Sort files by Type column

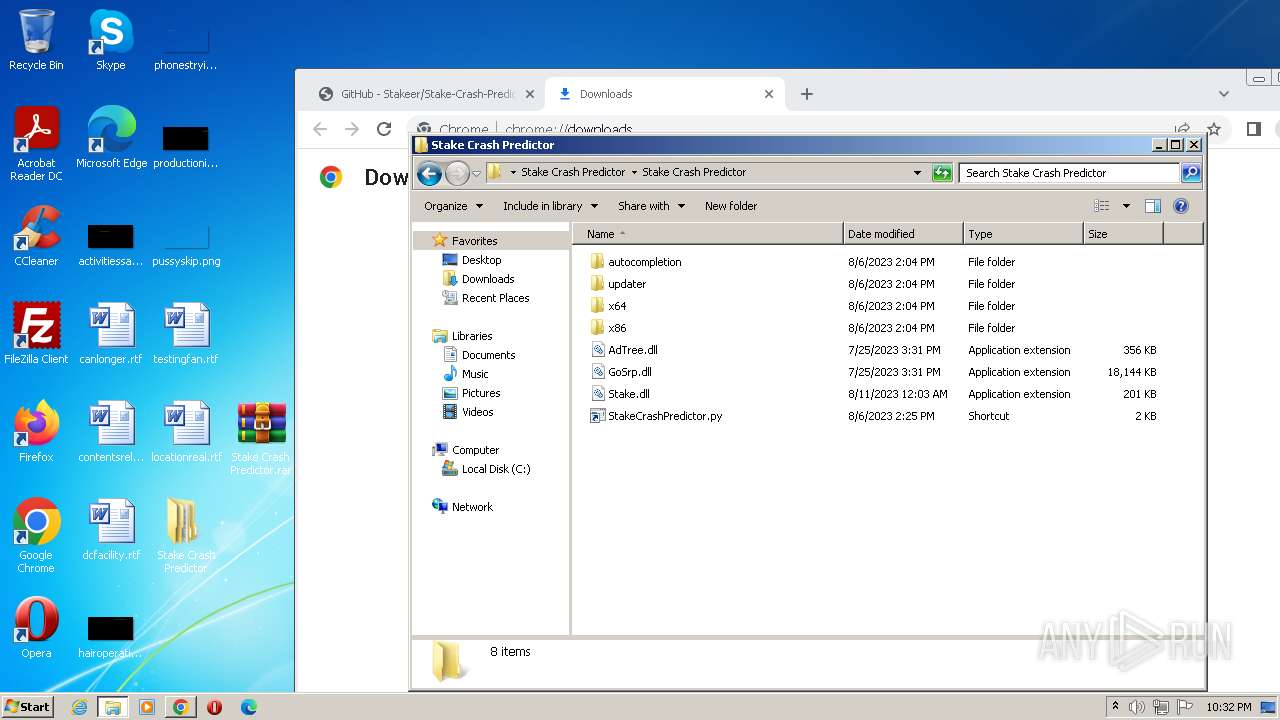pos(1023,234)
